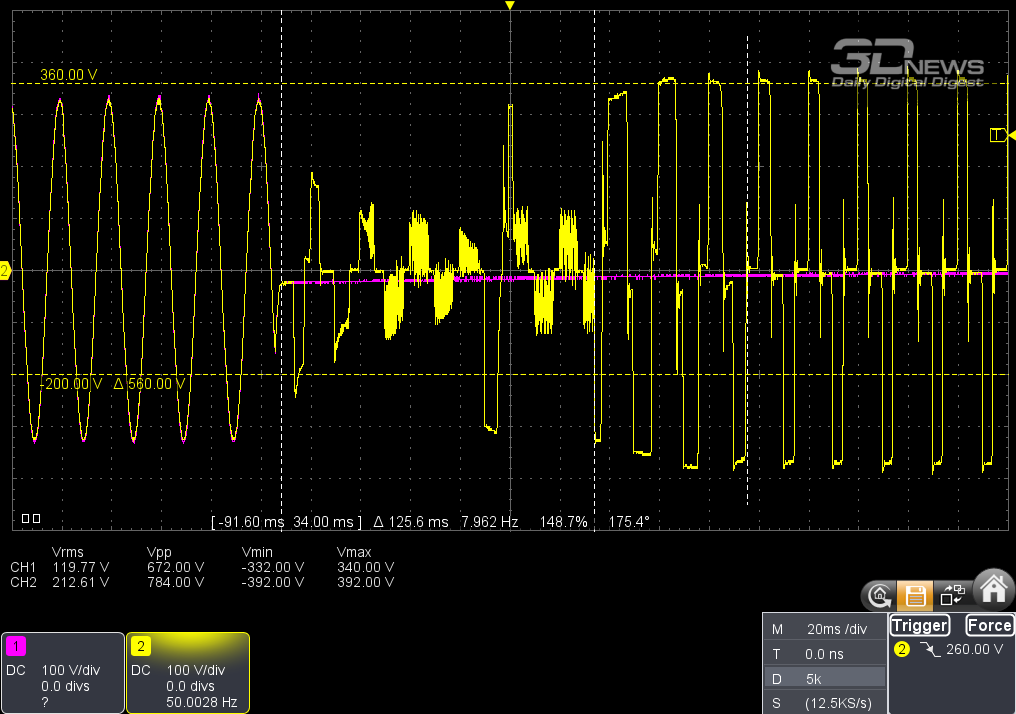Viewport: 1016px width, 714px height.
Task: Click the -200.00 V lower cursor label
Action: (71, 384)
